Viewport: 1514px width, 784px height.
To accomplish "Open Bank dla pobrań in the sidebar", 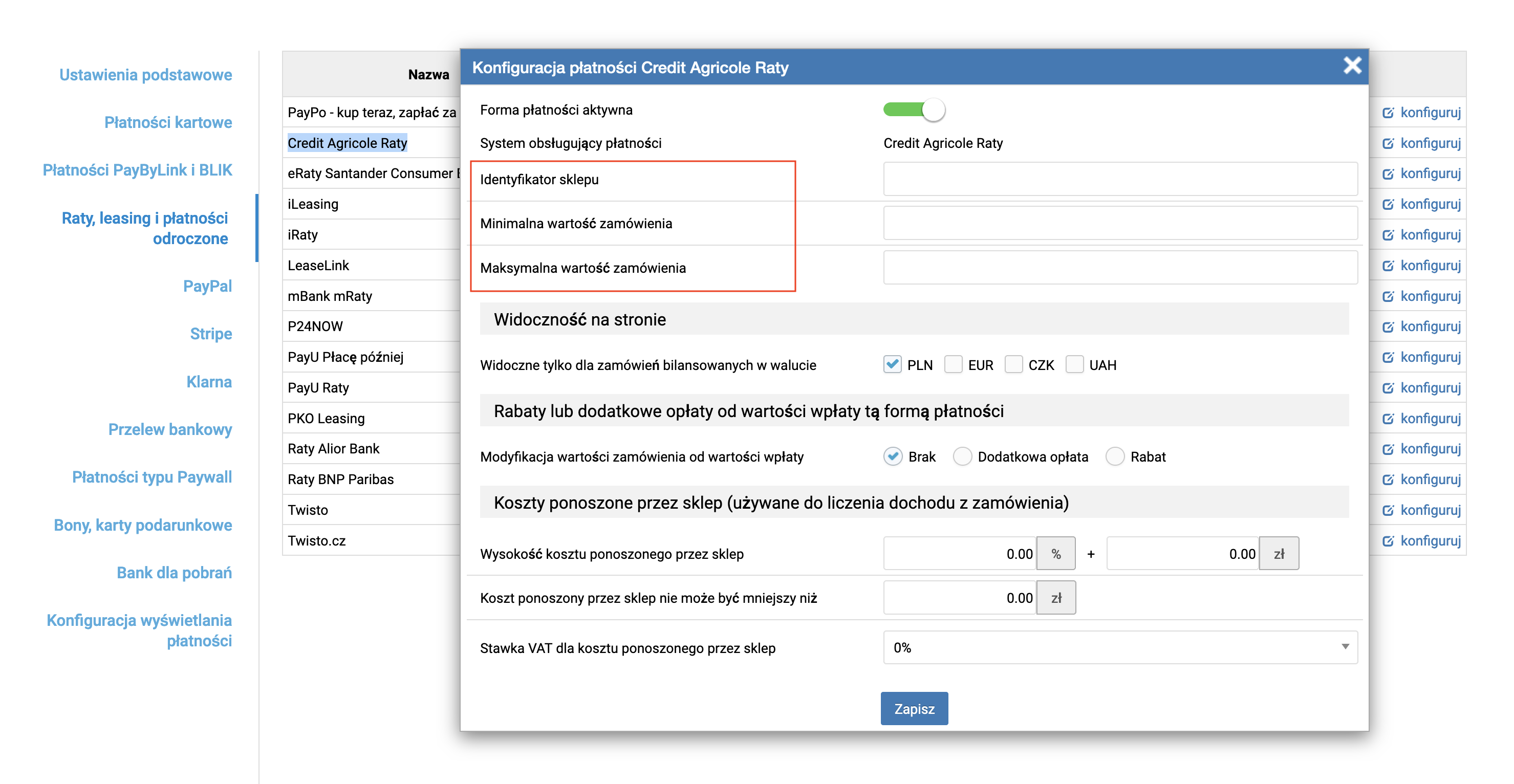I will pos(174,573).
